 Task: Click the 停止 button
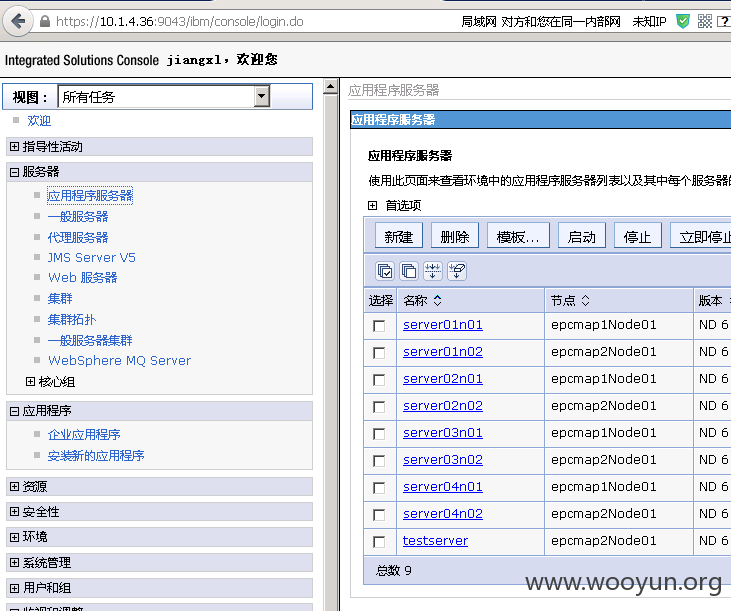coord(638,237)
